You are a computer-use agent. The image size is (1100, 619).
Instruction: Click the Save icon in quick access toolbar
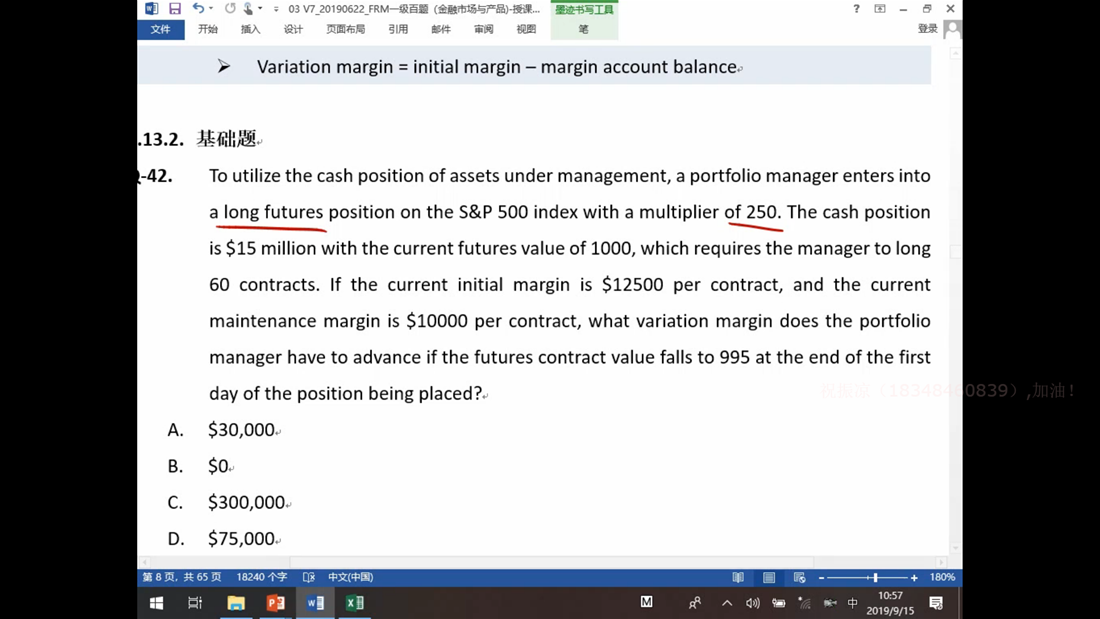point(175,9)
